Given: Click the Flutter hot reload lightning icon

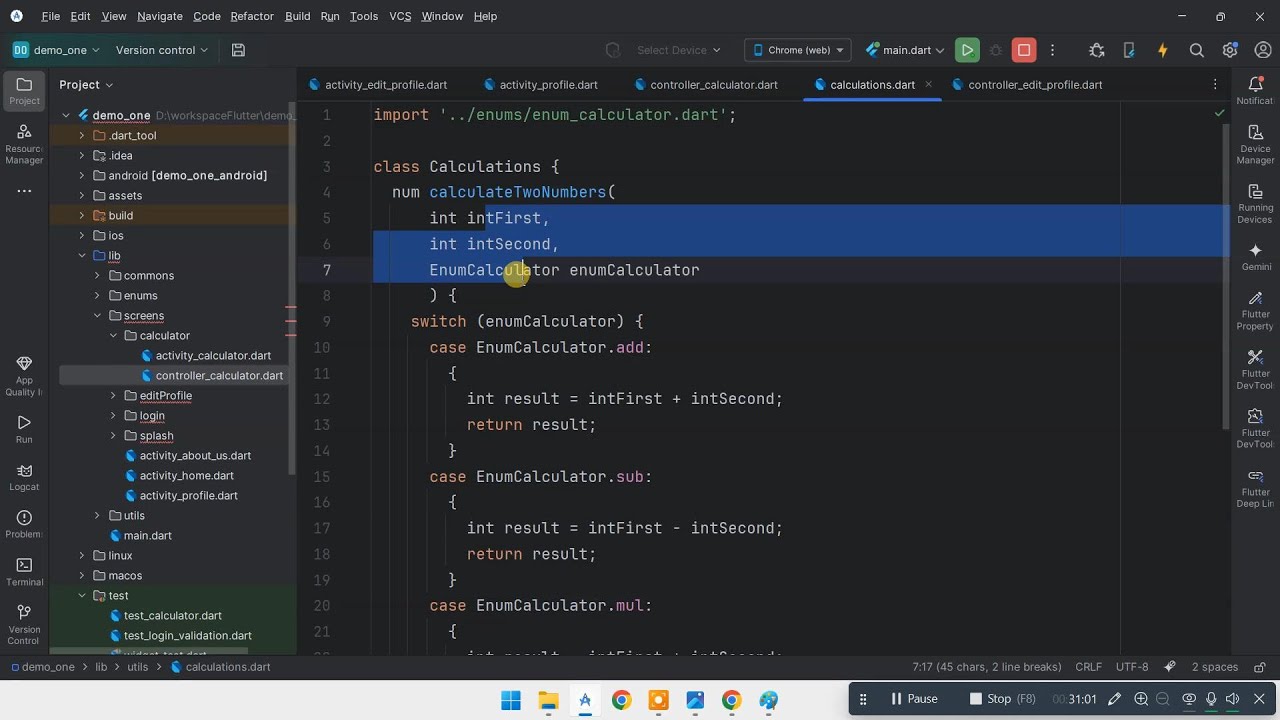Looking at the screenshot, I should 1162,50.
